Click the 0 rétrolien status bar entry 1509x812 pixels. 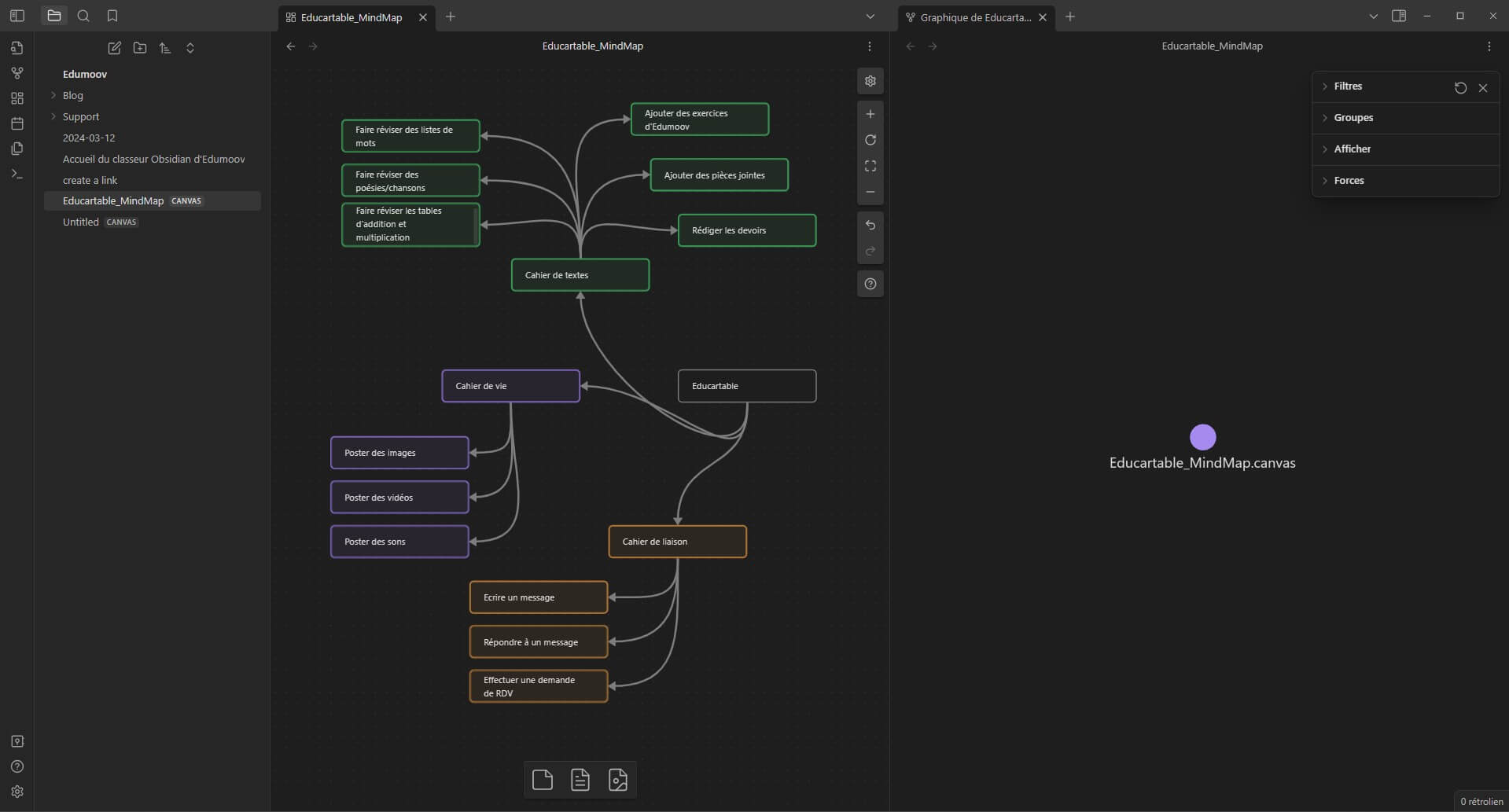pos(1481,802)
